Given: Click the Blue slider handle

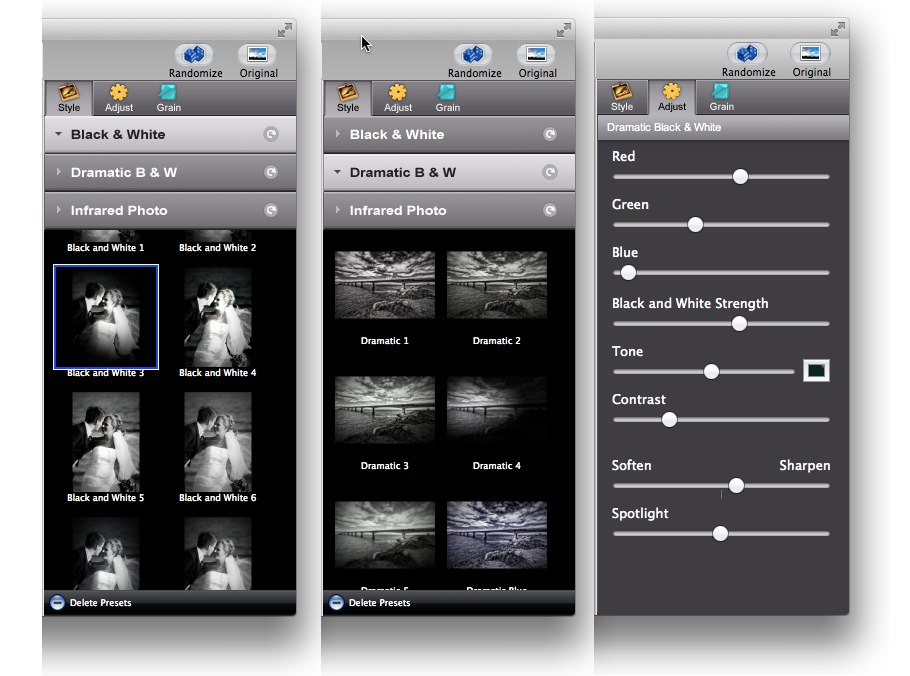Looking at the screenshot, I should tap(628, 273).
